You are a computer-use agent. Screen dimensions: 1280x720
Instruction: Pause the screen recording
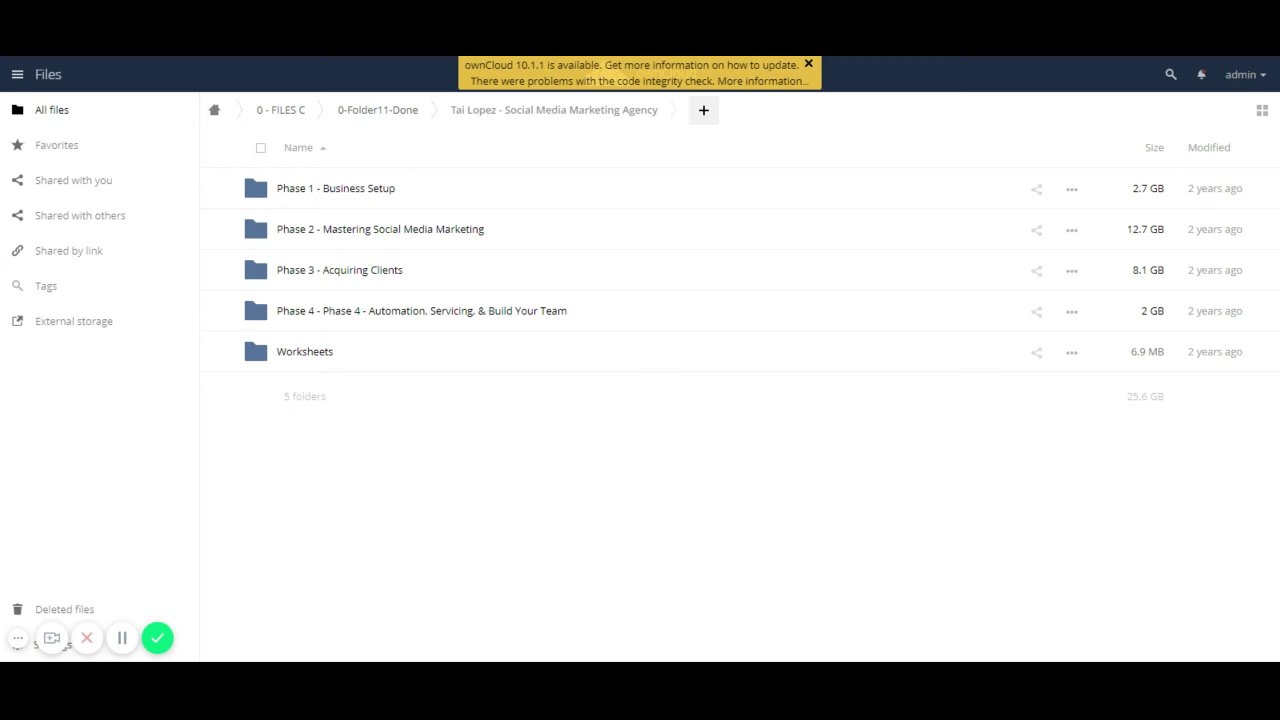[122, 638]
